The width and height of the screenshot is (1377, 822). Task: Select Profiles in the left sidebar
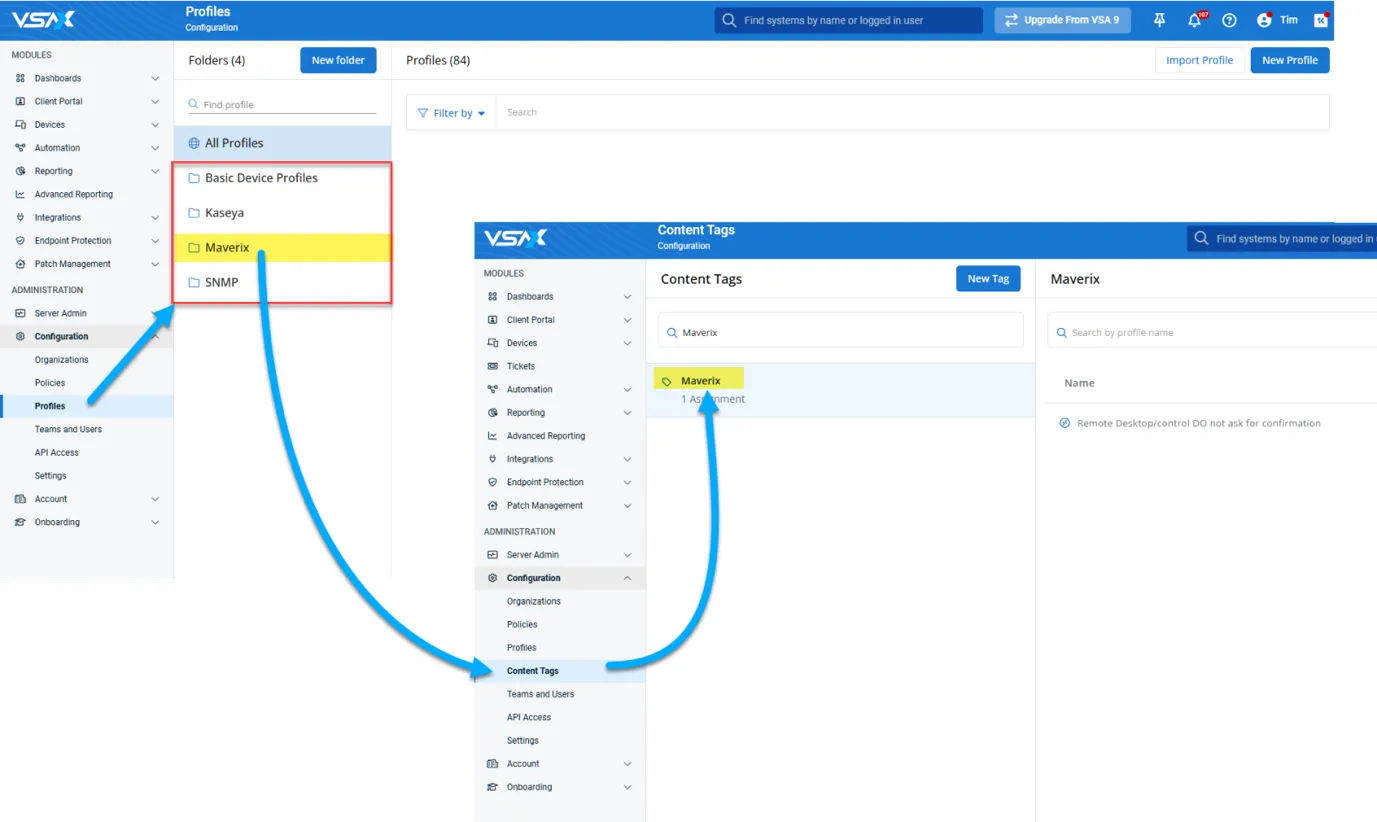point(50,406)
